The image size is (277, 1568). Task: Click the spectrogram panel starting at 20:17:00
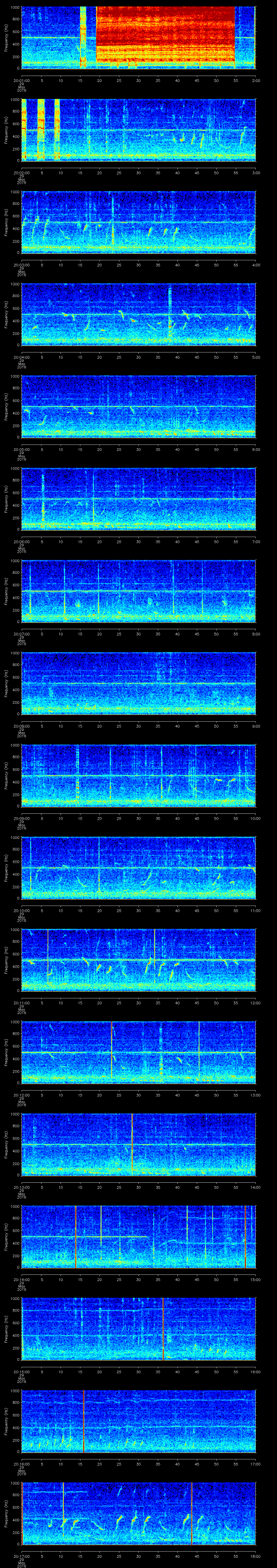(x=138, y=1514)
